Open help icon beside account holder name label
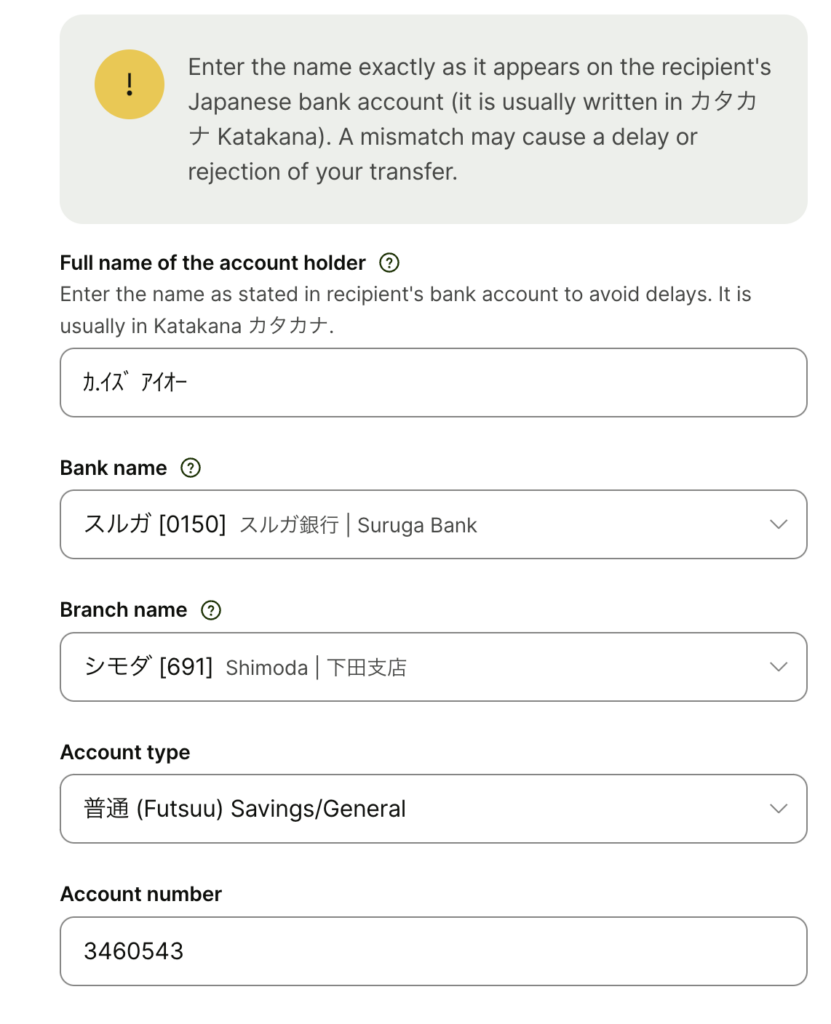The height and width of the screenshot is (1024, 831). tap(389, 263)
